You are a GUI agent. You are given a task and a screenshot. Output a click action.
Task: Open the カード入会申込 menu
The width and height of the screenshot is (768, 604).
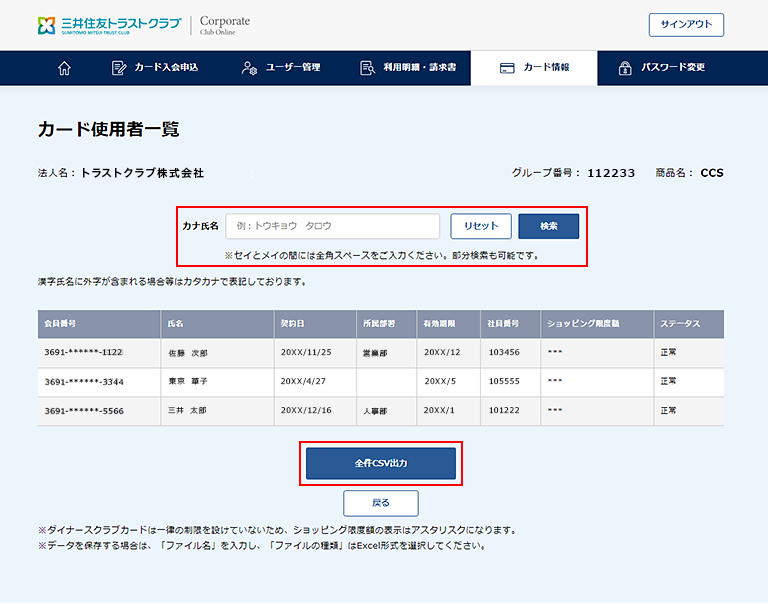(x=155, y=68)
